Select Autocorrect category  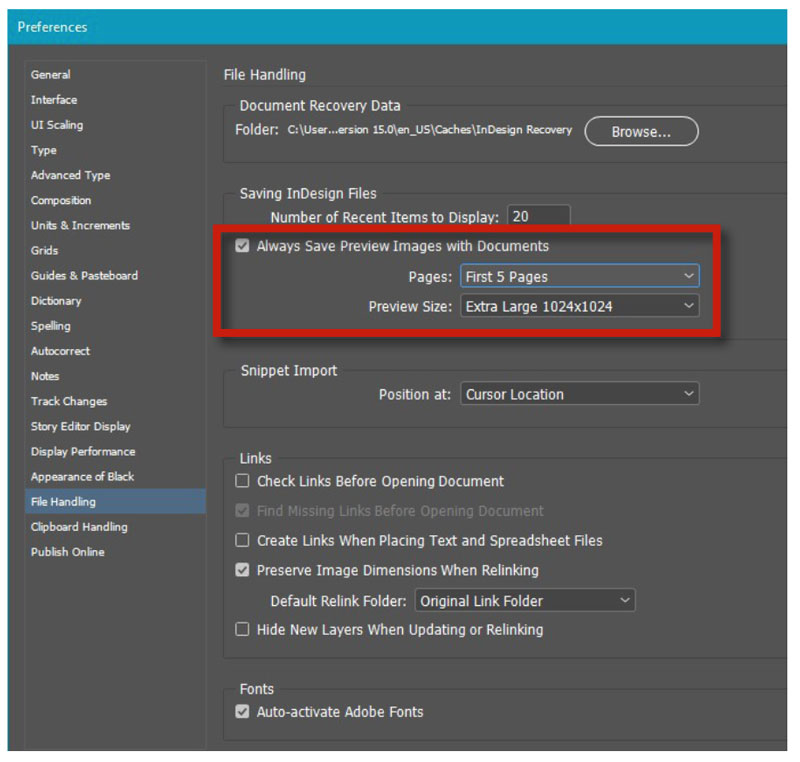[60, 351]
